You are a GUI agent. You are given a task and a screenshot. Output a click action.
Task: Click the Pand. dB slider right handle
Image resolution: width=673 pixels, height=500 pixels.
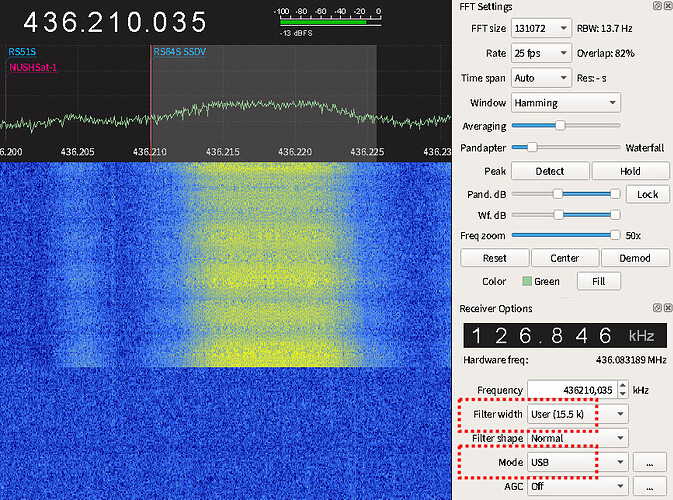pos(615,194)
